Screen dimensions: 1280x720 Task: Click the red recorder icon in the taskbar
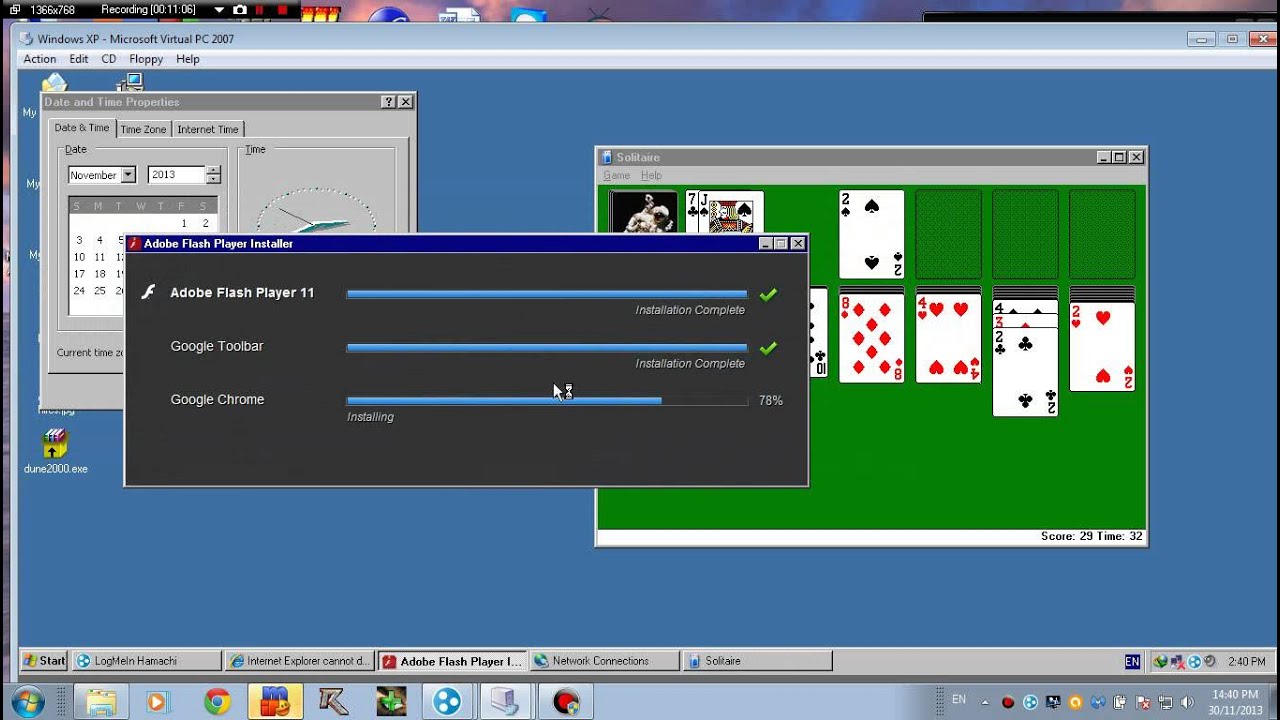[566, 702]
